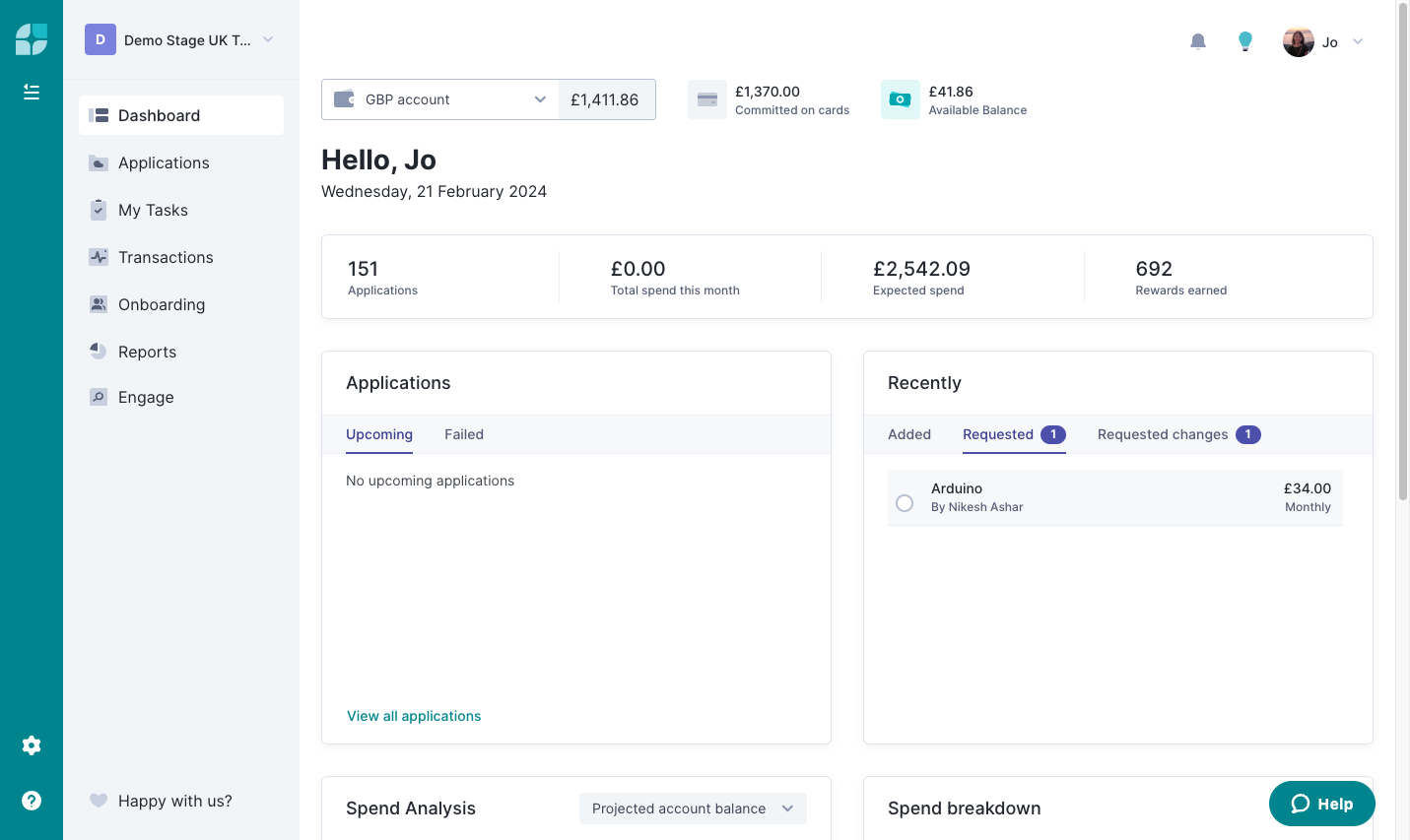This screenshot has width=1410, height=840.
Task: Select the Arduino request radio button
Action: [x=905, y=503]
